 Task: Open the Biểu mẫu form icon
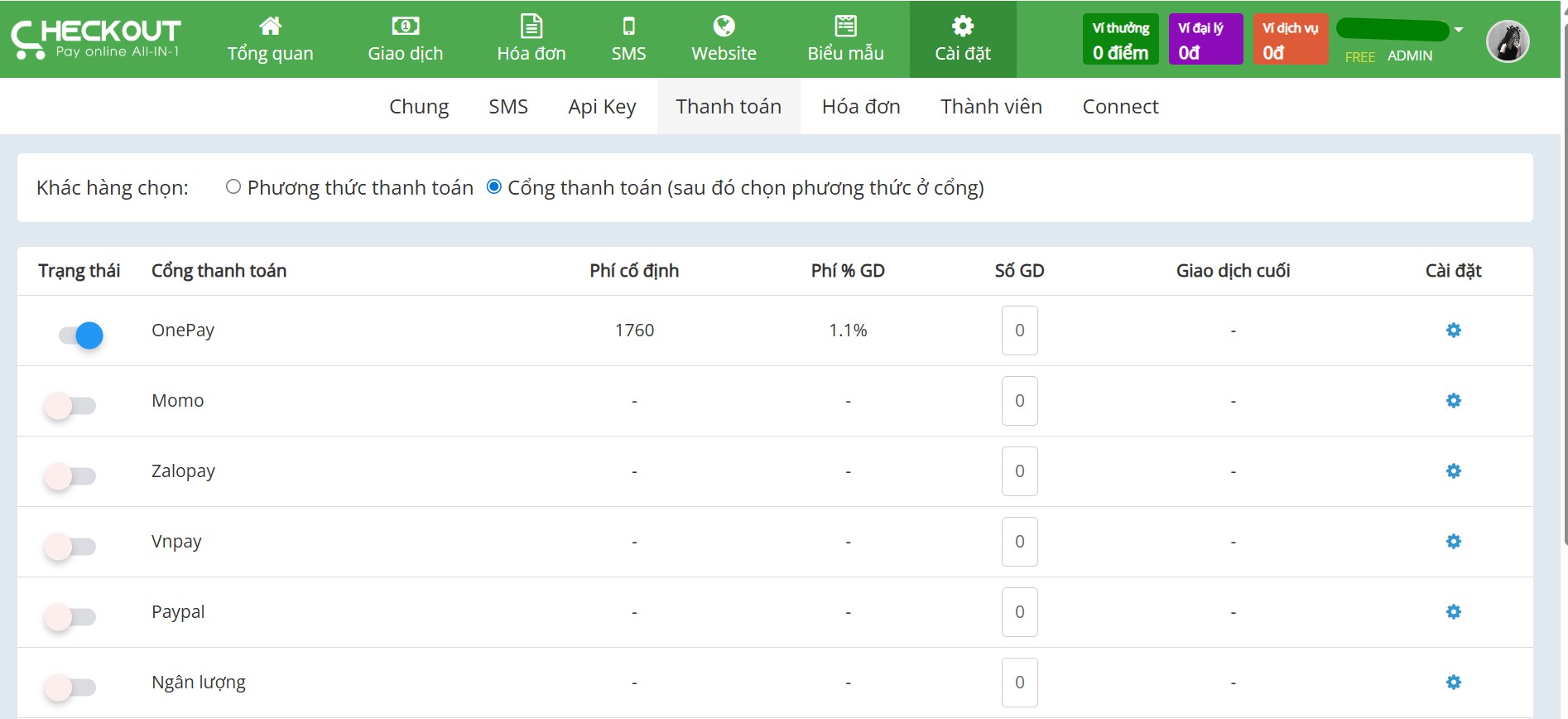click(845, 26)
